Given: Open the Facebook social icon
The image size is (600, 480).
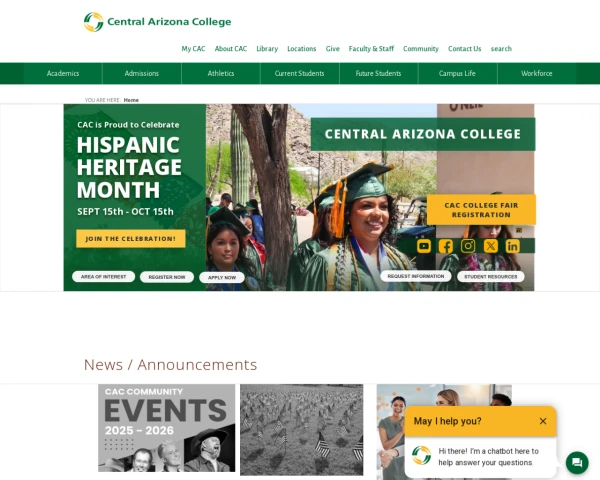Looking at the screenshot, I should (x=446, y=246).
